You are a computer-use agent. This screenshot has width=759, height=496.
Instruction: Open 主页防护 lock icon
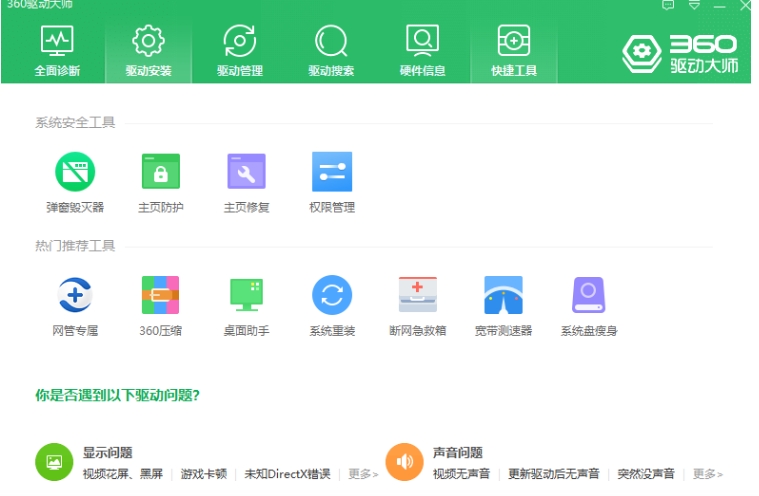click(161, 171)
